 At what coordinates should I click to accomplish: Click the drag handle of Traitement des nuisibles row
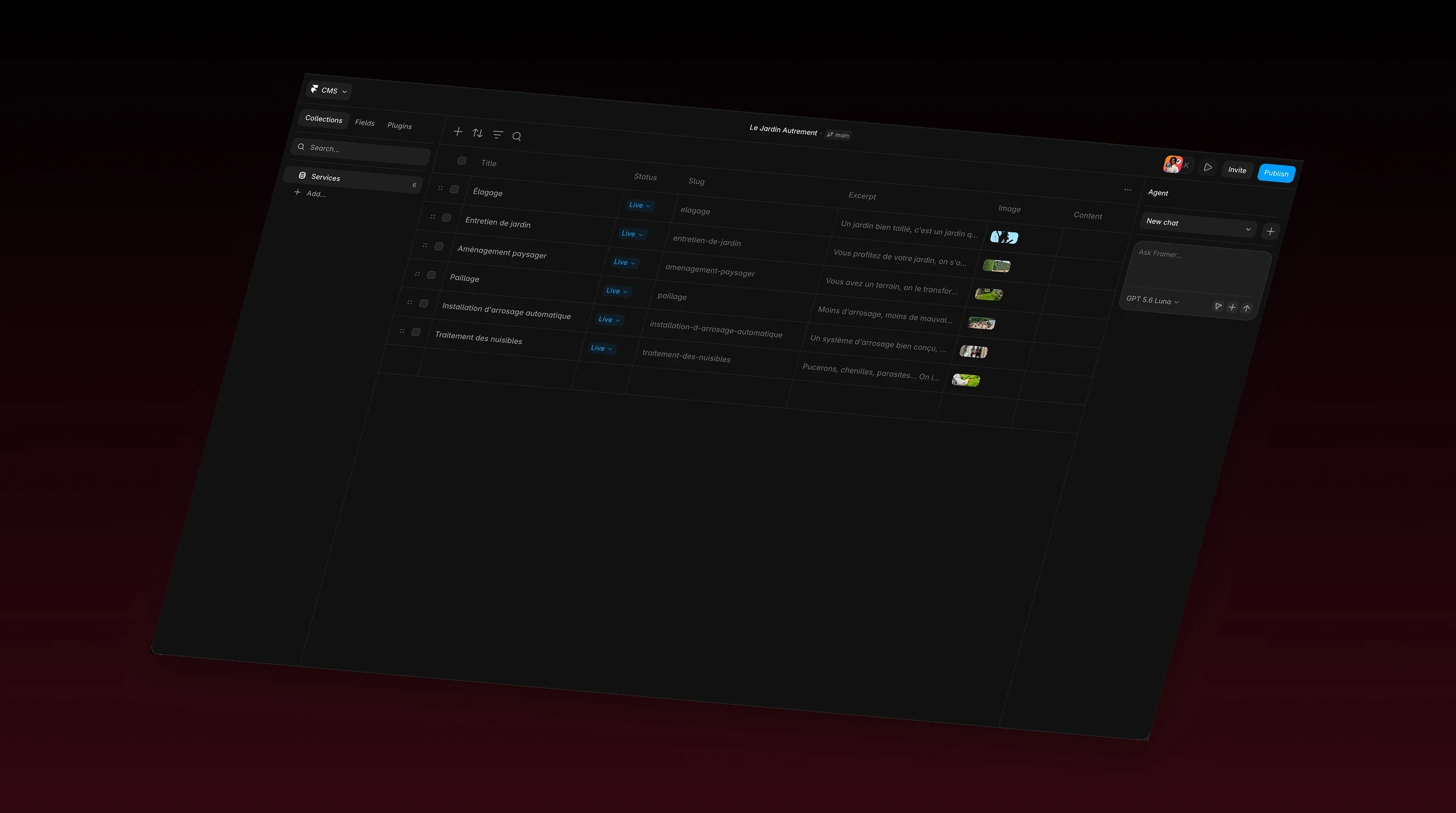tap(402, 331)
